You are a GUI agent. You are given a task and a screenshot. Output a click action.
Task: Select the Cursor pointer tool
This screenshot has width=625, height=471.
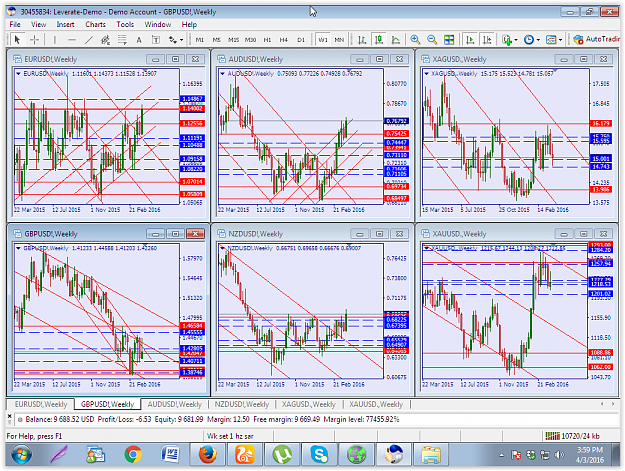click(17, 39)
